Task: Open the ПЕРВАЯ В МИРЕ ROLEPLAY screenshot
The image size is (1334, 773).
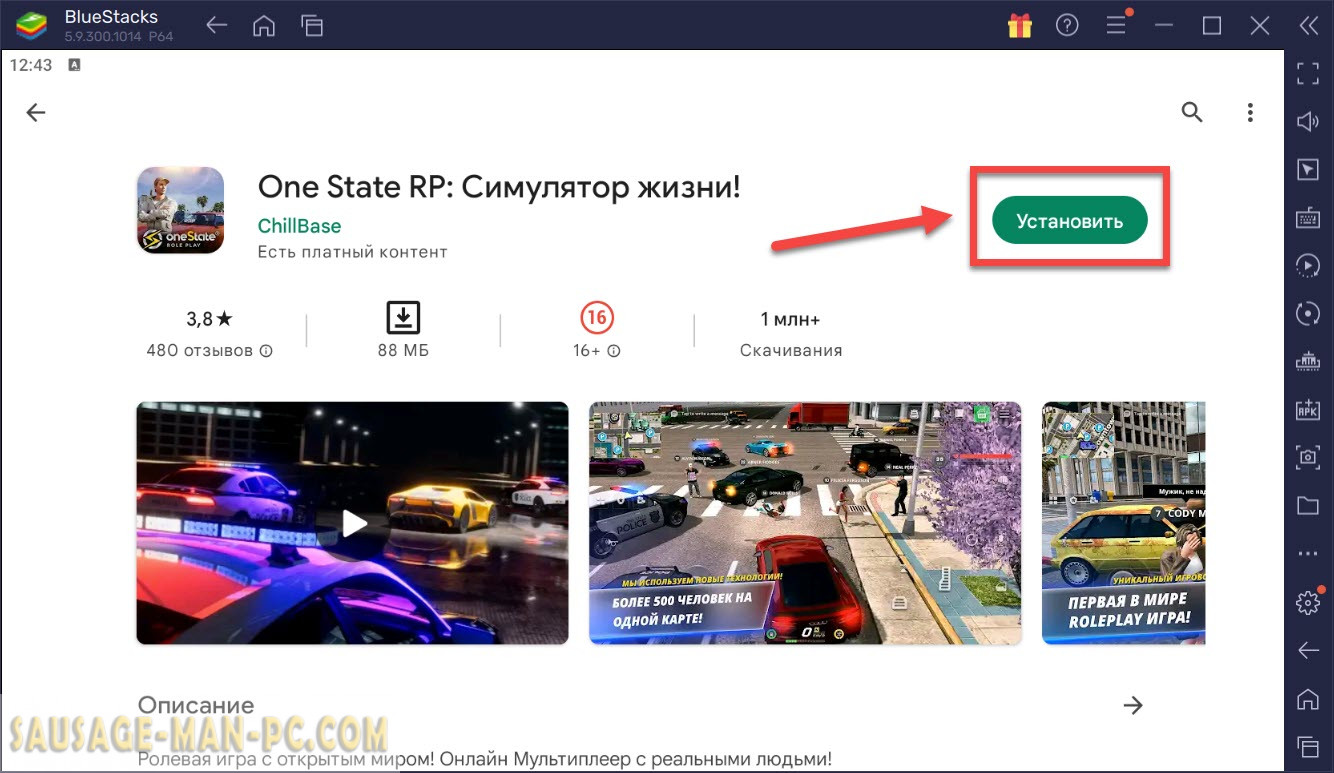Action: (1124, 523)
